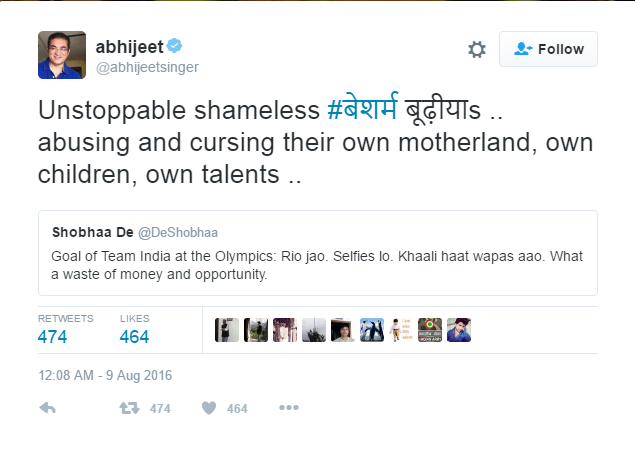The image size is (635, 450).
Task: Click the reply arrow icon
Action: pos(46,408)
